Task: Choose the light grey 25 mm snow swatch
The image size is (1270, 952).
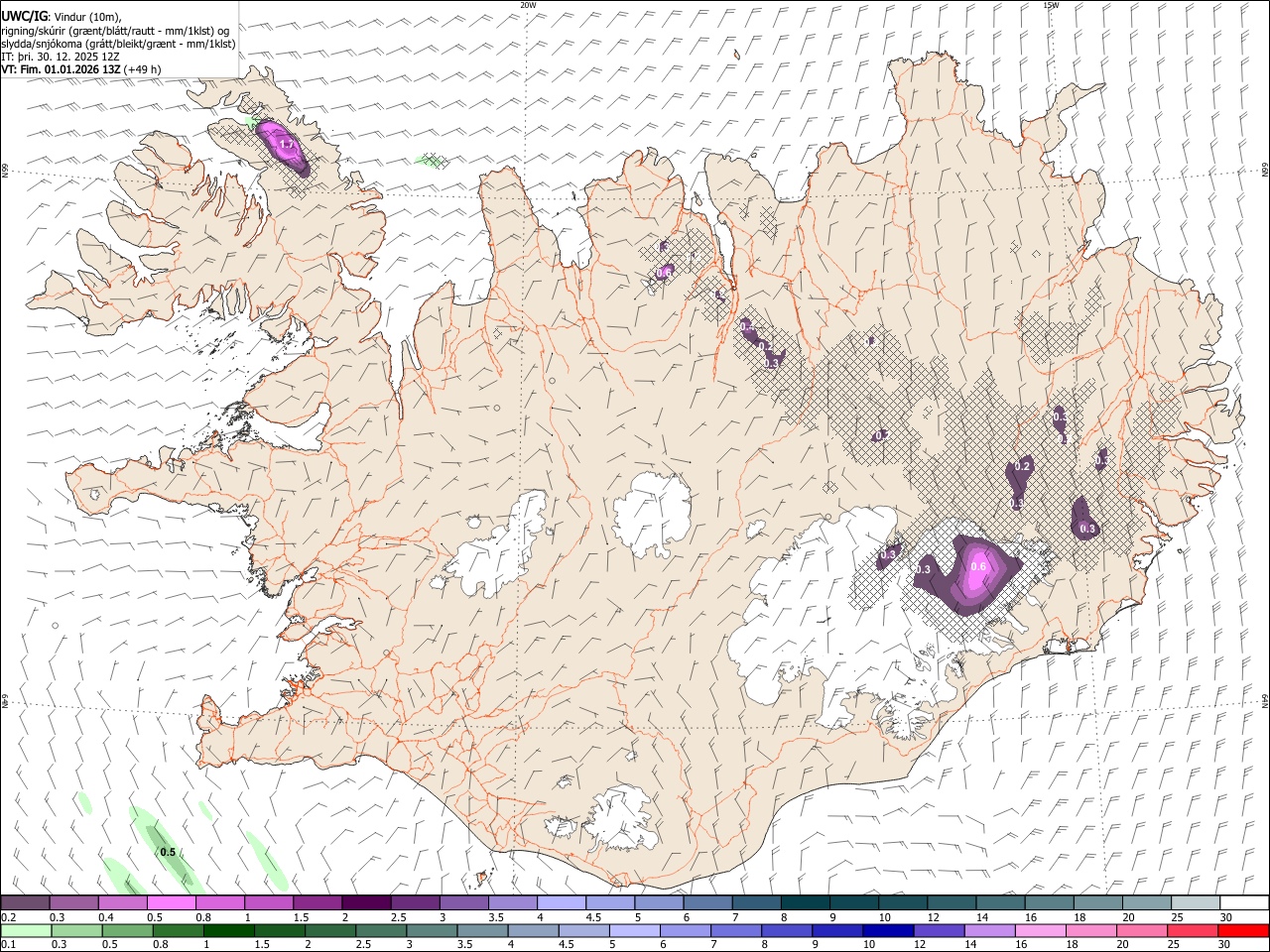Action: [1195, 902]
